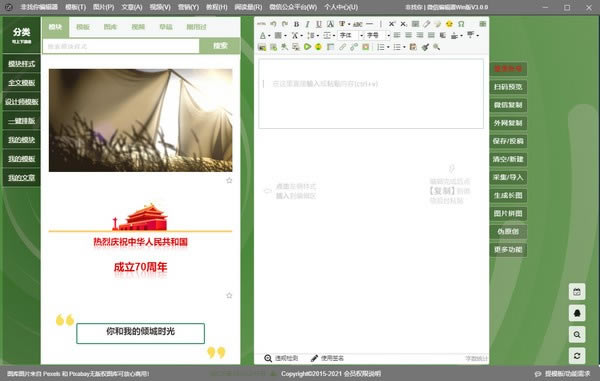The width and height of the screenshot is (600, 381).
Task: Click the 保存/投稿 button
Action: [x=508, y=141]
